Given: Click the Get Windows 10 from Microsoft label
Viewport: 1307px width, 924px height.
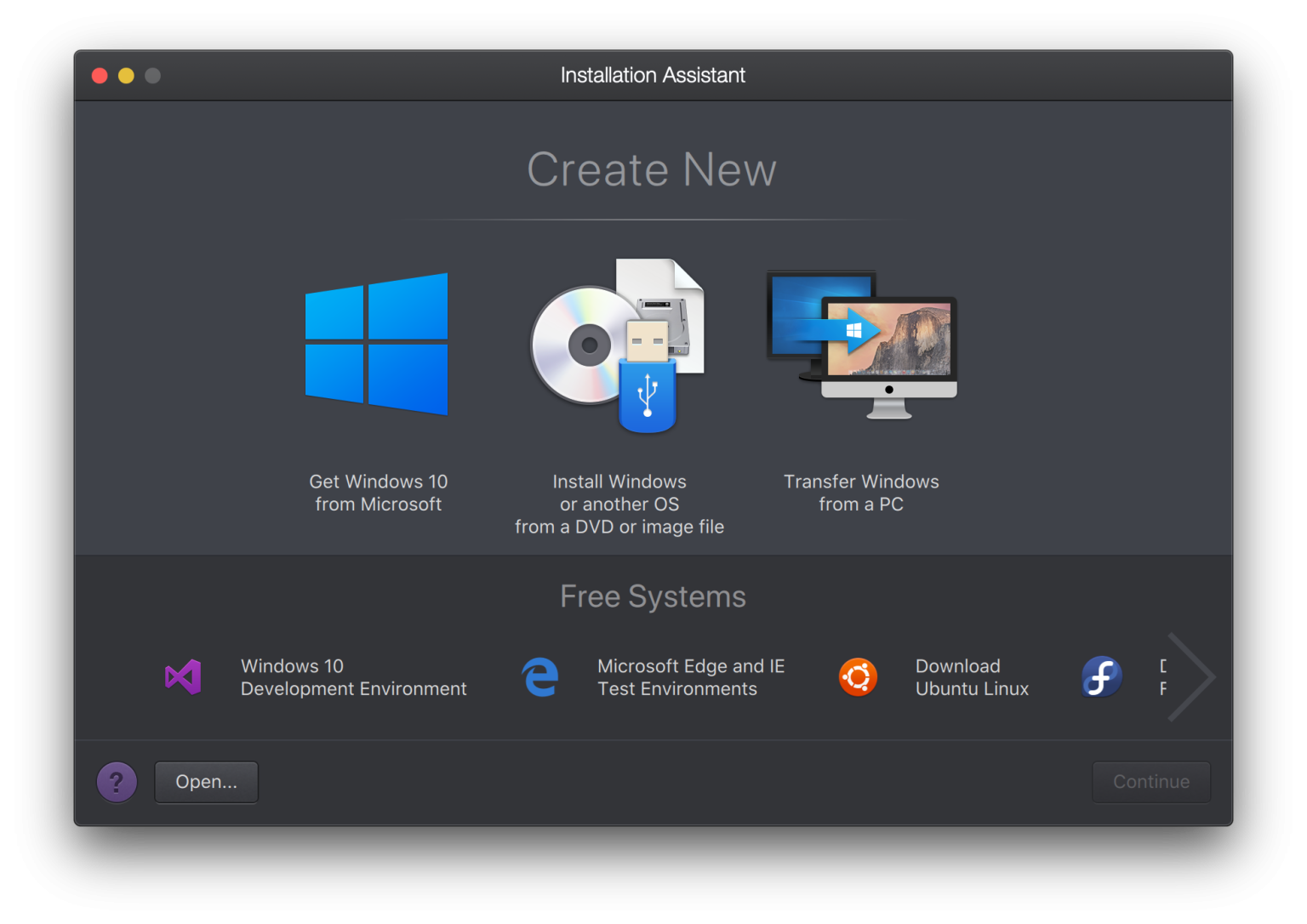Looking at the screenshot, I should click(378, 493).
